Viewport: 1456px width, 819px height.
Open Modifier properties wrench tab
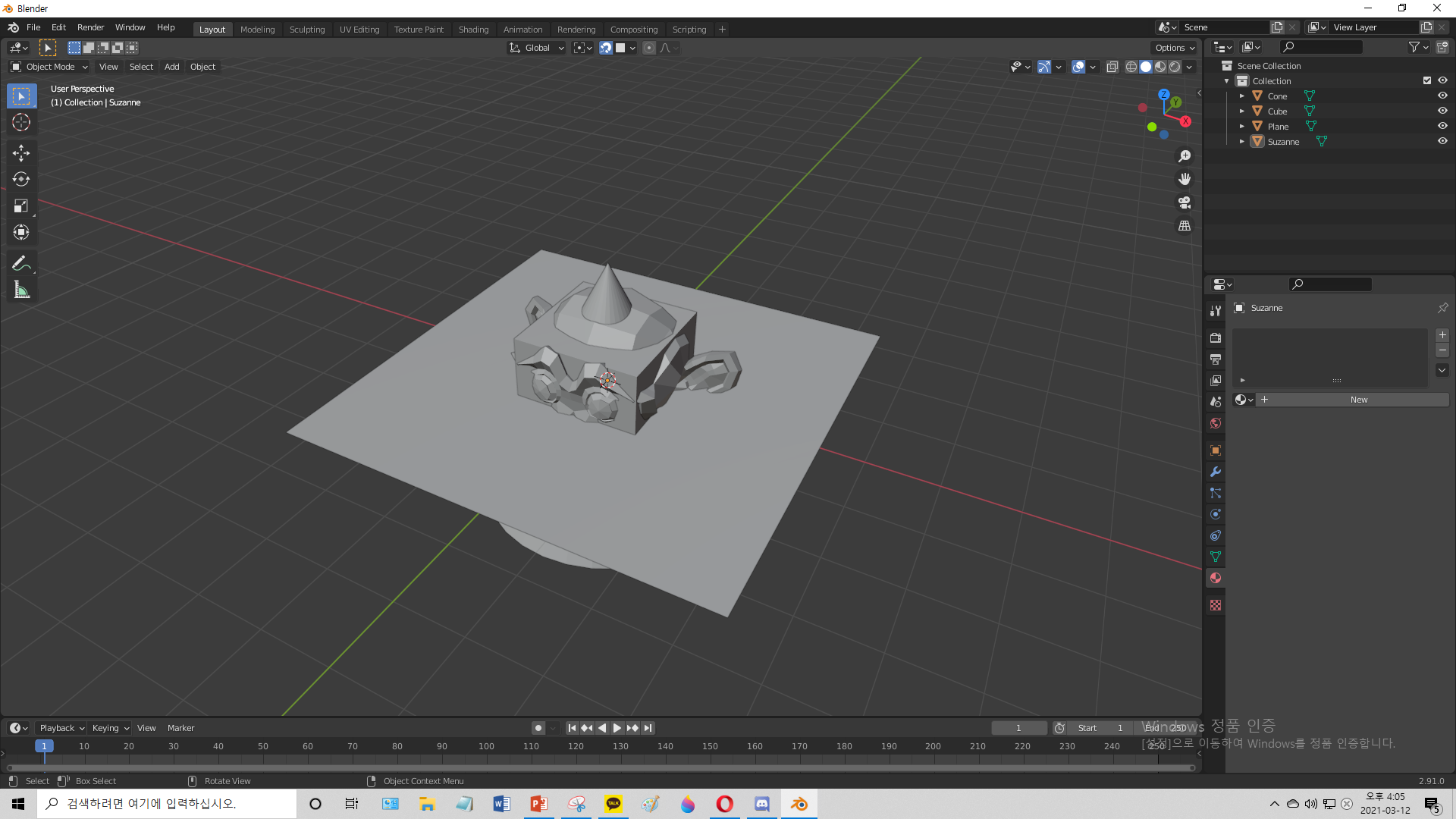(x=1216, y=472)
